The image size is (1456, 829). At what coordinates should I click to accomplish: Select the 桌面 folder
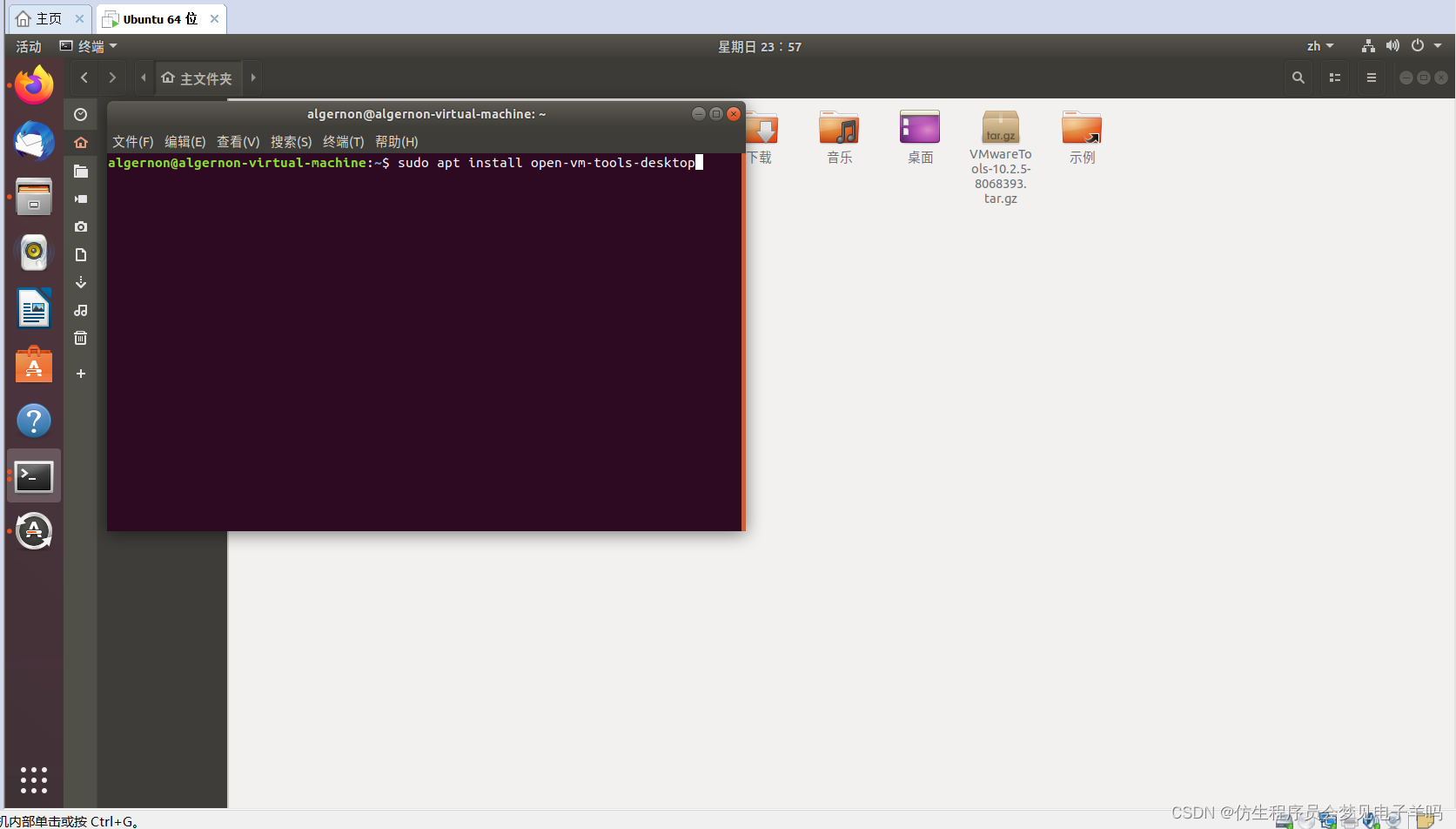point(921,138)
